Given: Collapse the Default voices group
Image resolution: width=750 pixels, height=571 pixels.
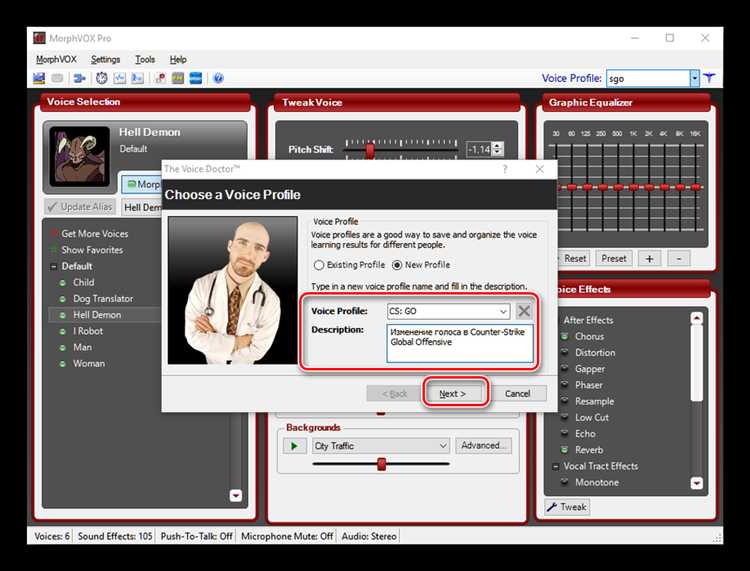Looking at the screenshot, I should [x=54, y=266].
